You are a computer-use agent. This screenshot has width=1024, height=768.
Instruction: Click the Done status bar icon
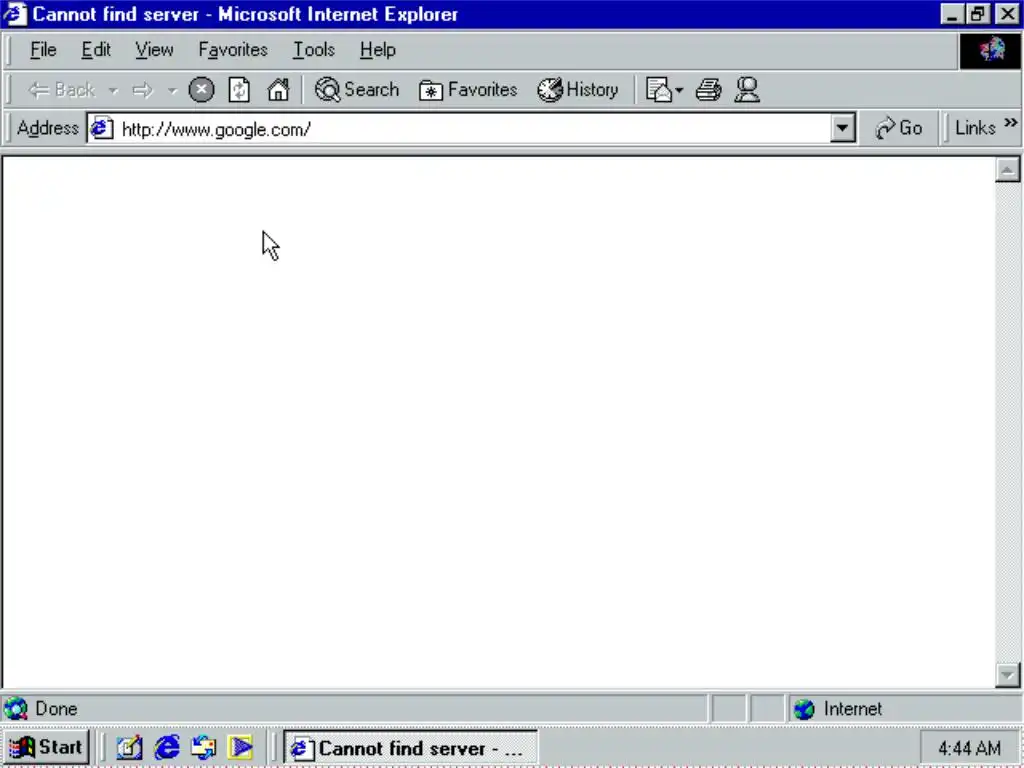[x=16, y=709]
